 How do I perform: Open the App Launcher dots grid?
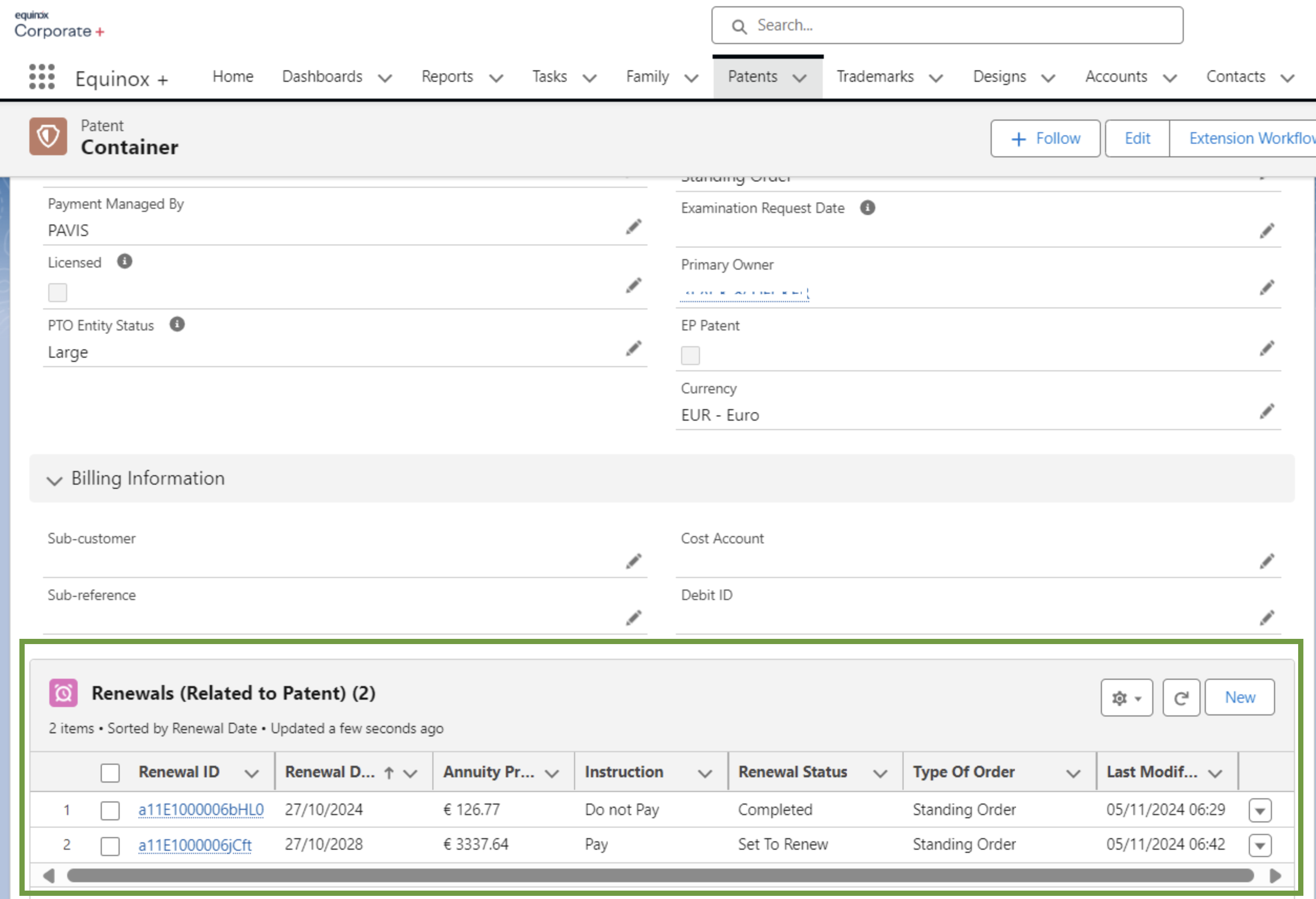tap(42, 77)
